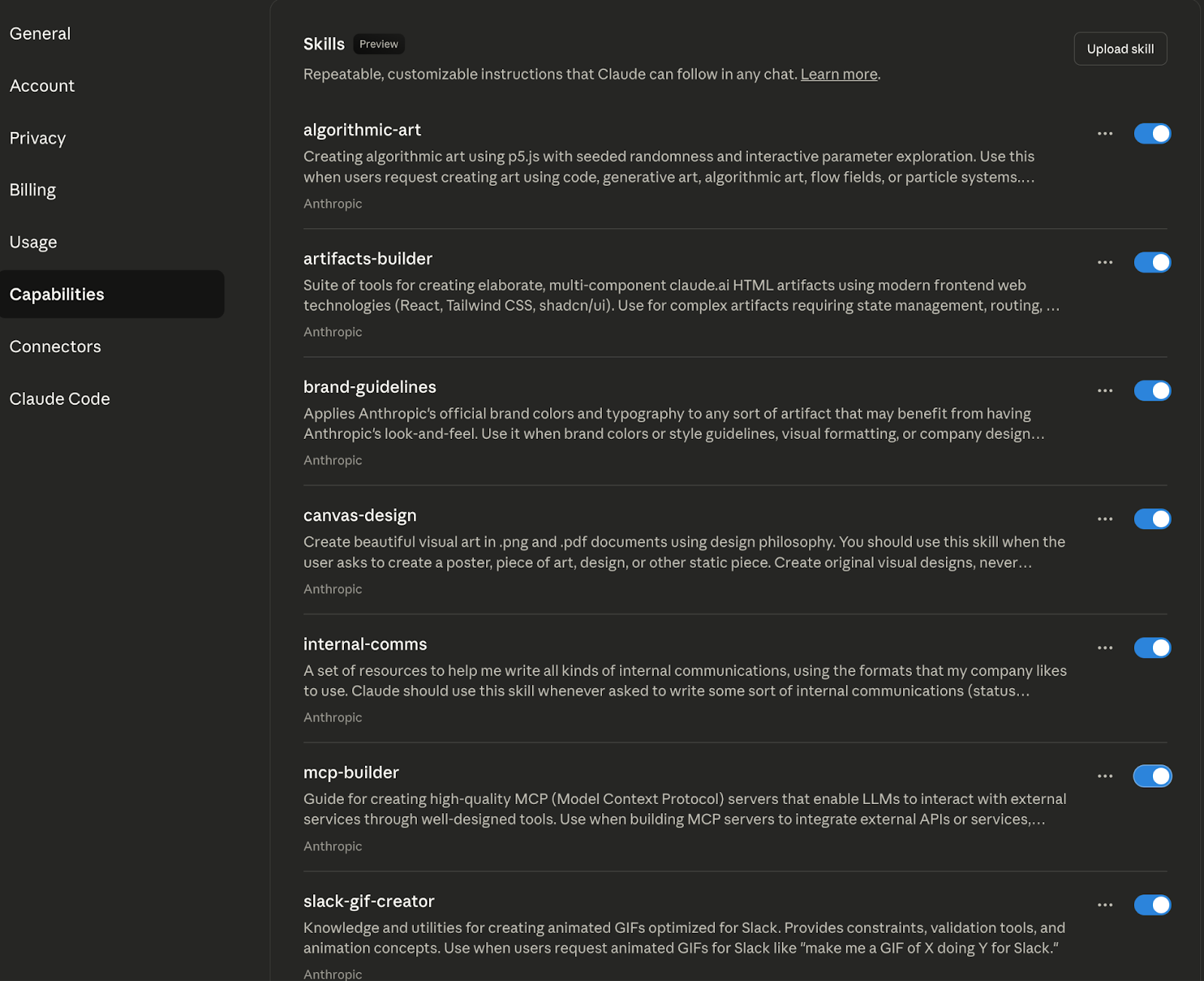Screen dimensions: 1204x981
Task: Turn off the artifacts-builder skill
Action: pyautogui.click(x=1152, y=263)
